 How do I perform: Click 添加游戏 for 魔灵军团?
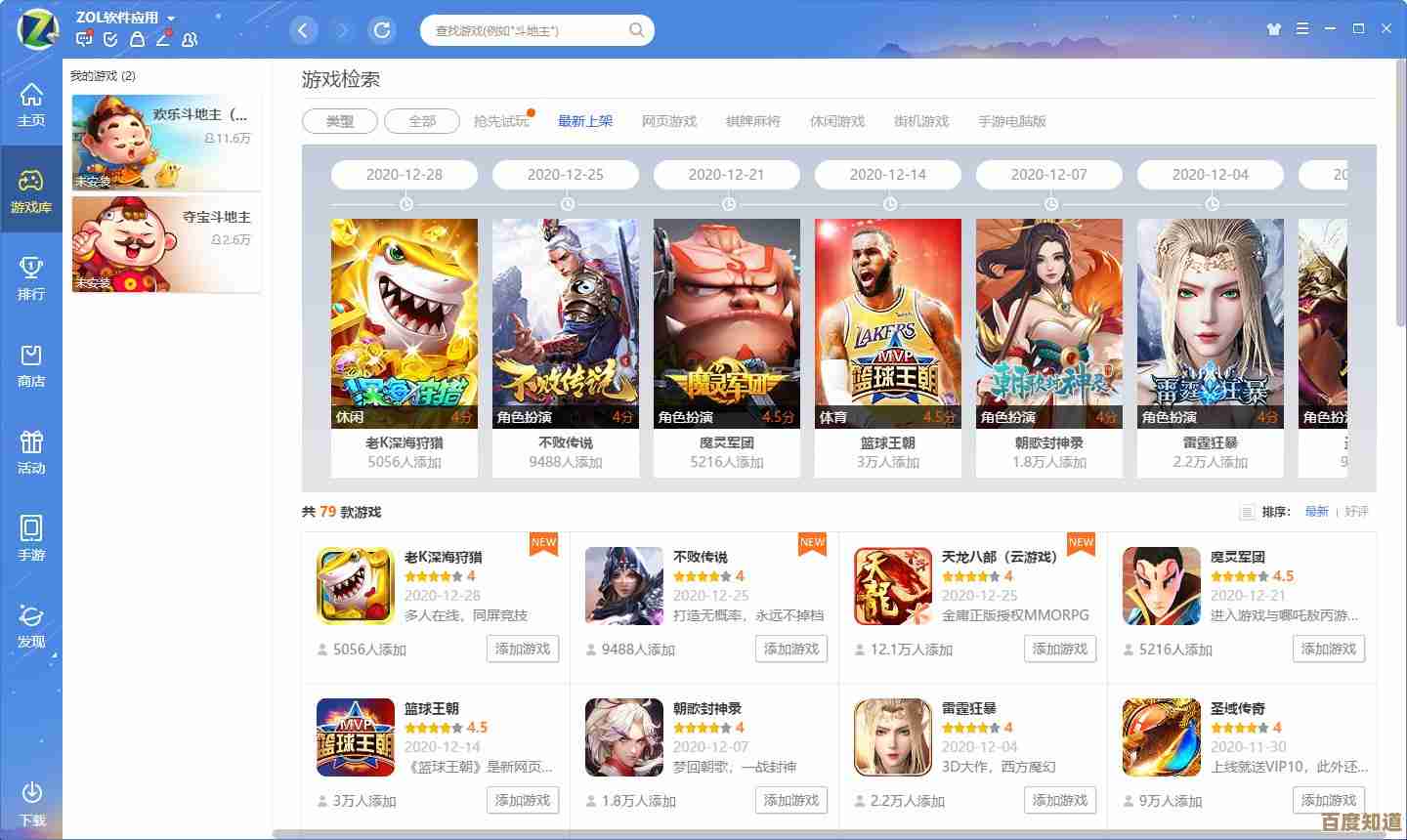pos(1329,649)
